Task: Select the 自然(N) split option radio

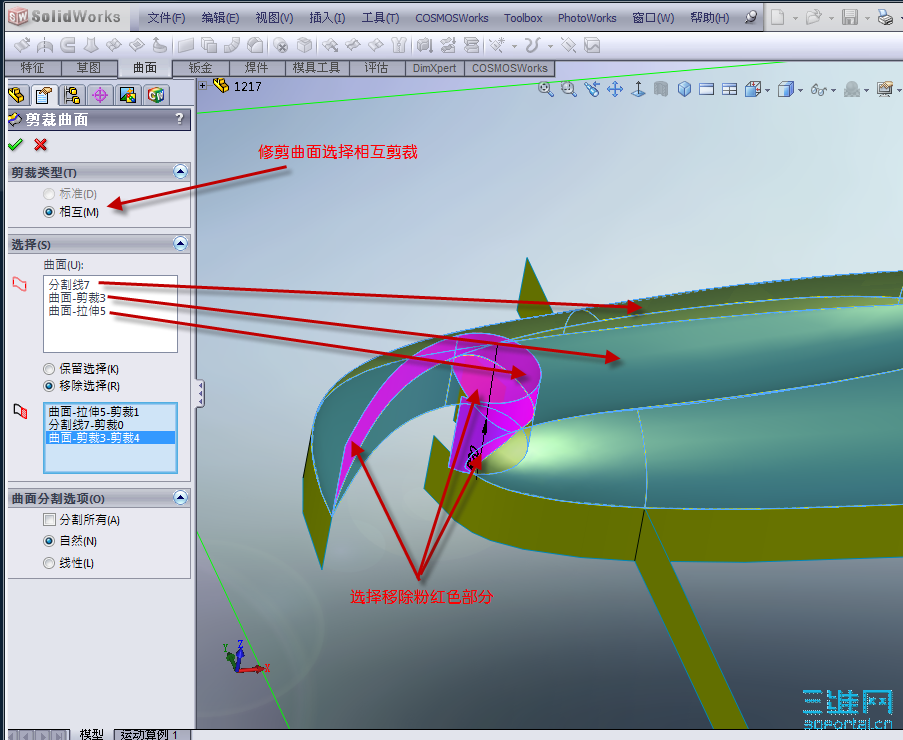Action: pyautogui.click(x=49, y=541)
